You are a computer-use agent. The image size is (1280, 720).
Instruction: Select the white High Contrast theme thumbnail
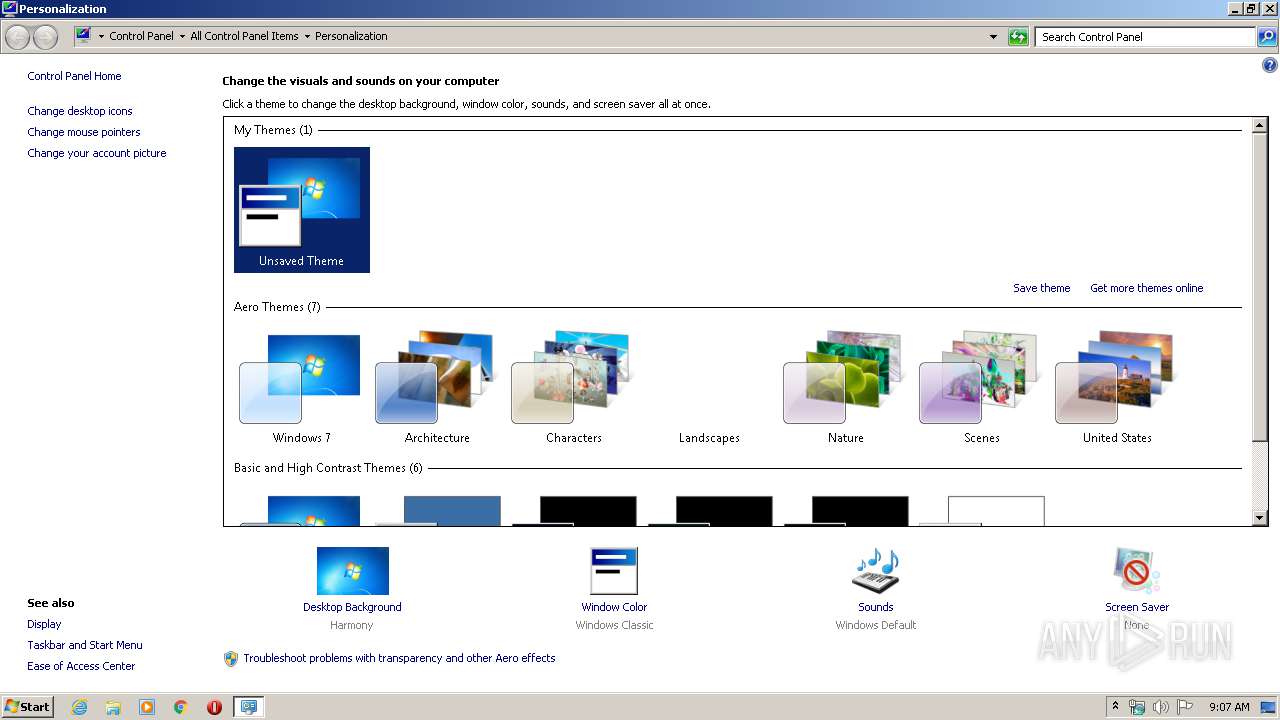click(982, 510)
